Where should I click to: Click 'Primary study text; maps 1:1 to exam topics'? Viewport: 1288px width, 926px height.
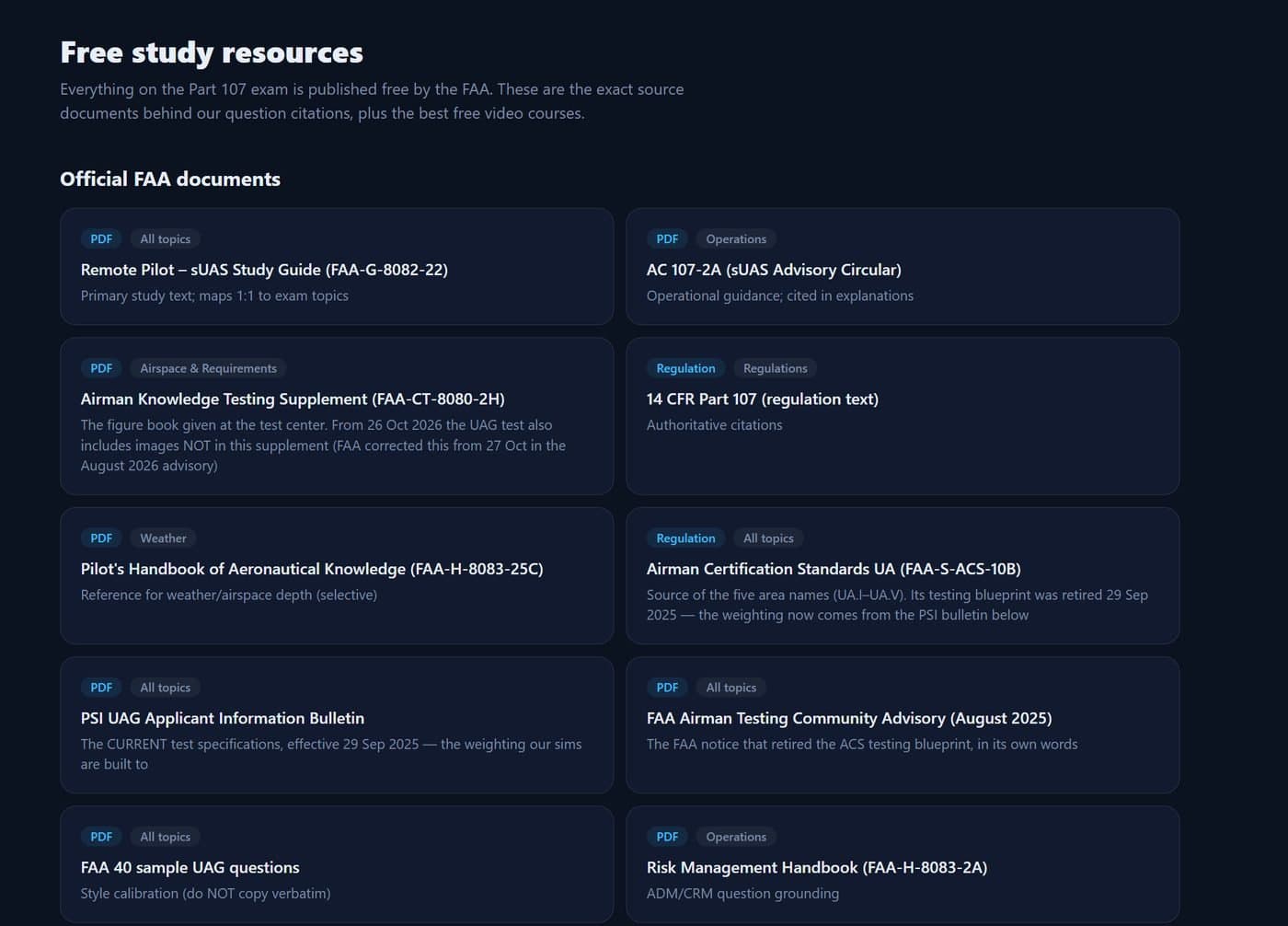[214, 295]
